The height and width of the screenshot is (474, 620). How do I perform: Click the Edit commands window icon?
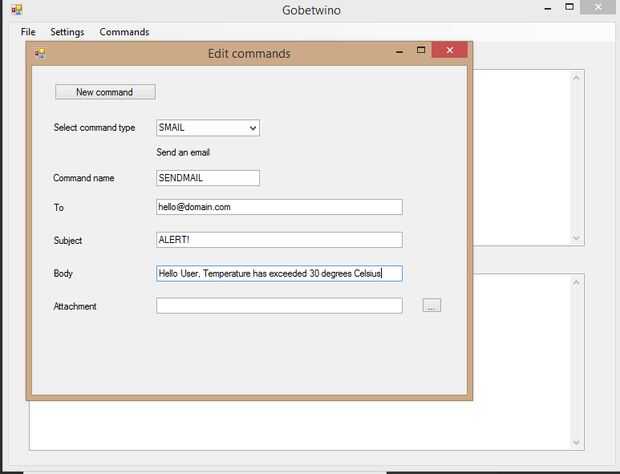click(x=40, y=53)
